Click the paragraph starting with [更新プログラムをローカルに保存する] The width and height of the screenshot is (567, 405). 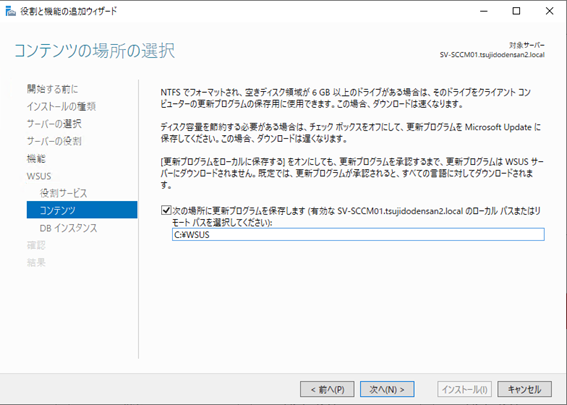352,173
